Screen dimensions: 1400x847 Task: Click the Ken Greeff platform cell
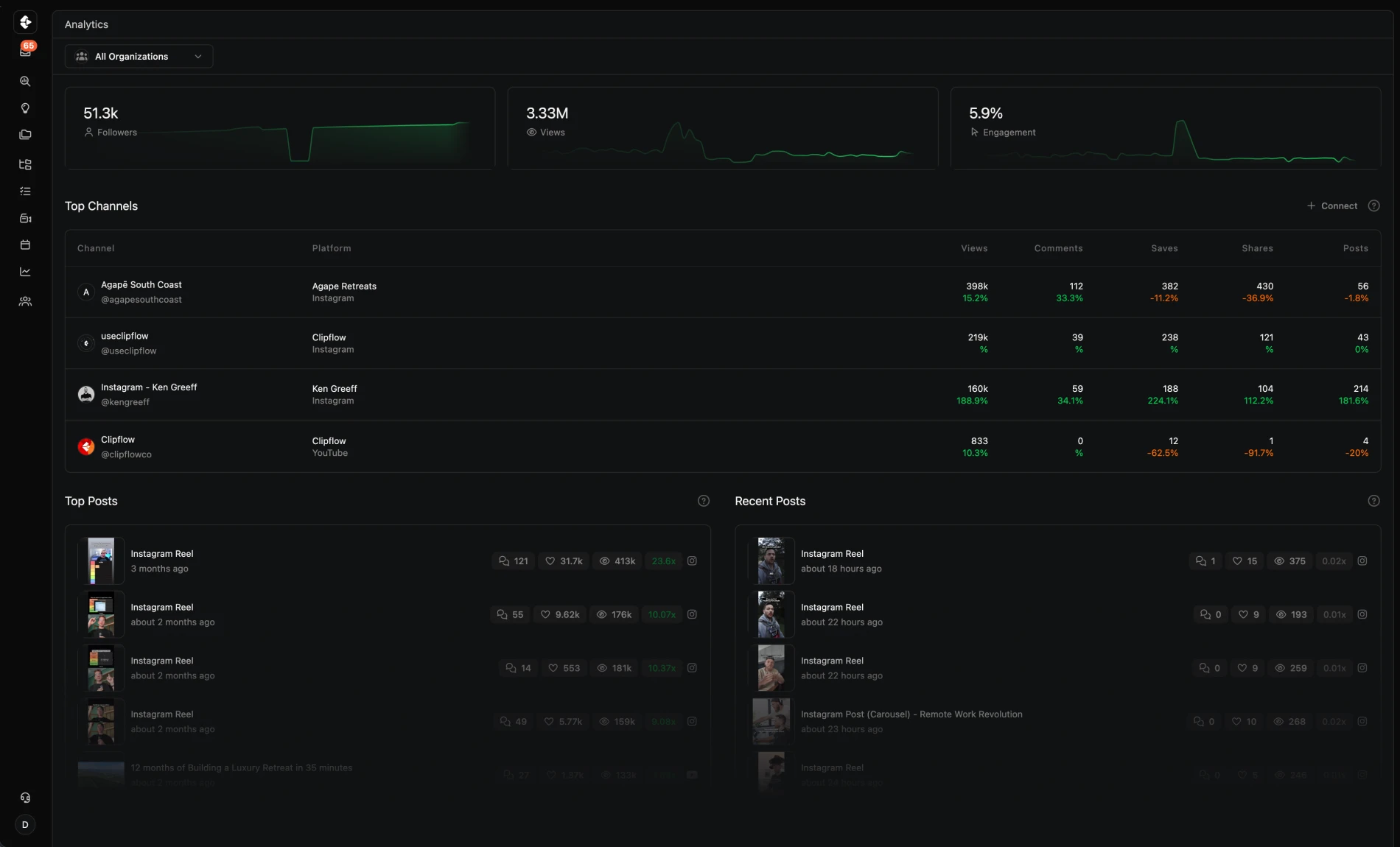point(335,394)
